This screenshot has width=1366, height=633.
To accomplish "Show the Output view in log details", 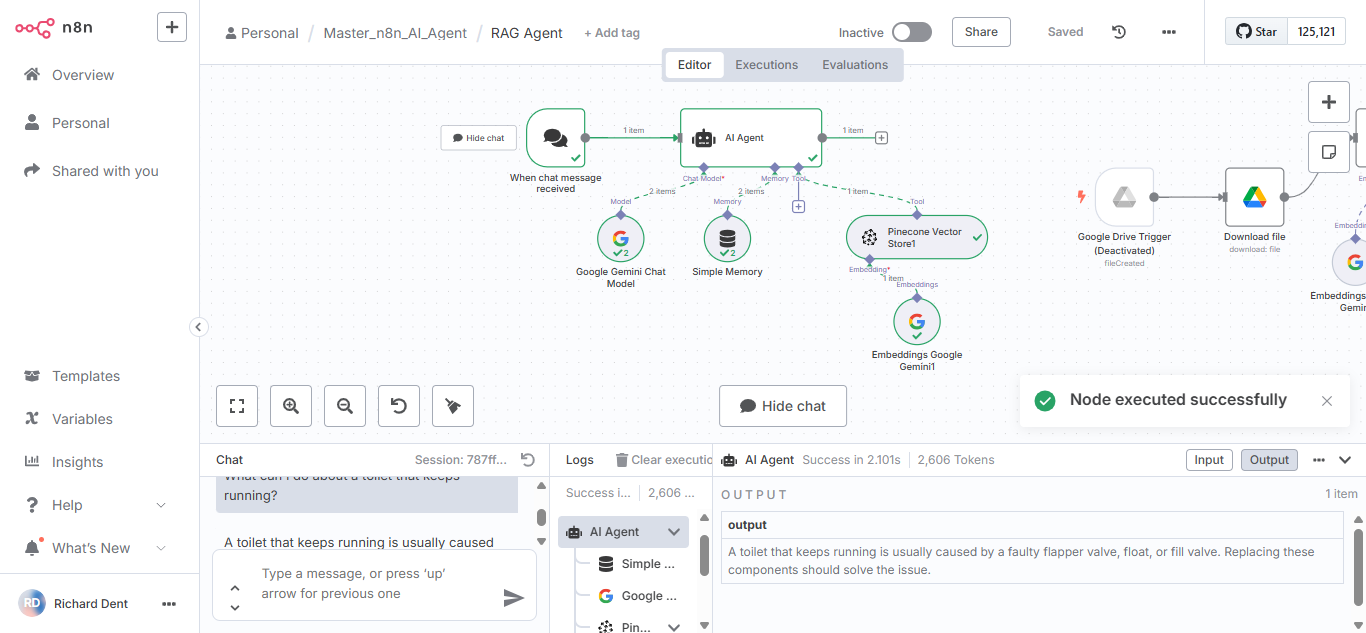I will (x=1269, y=460).
